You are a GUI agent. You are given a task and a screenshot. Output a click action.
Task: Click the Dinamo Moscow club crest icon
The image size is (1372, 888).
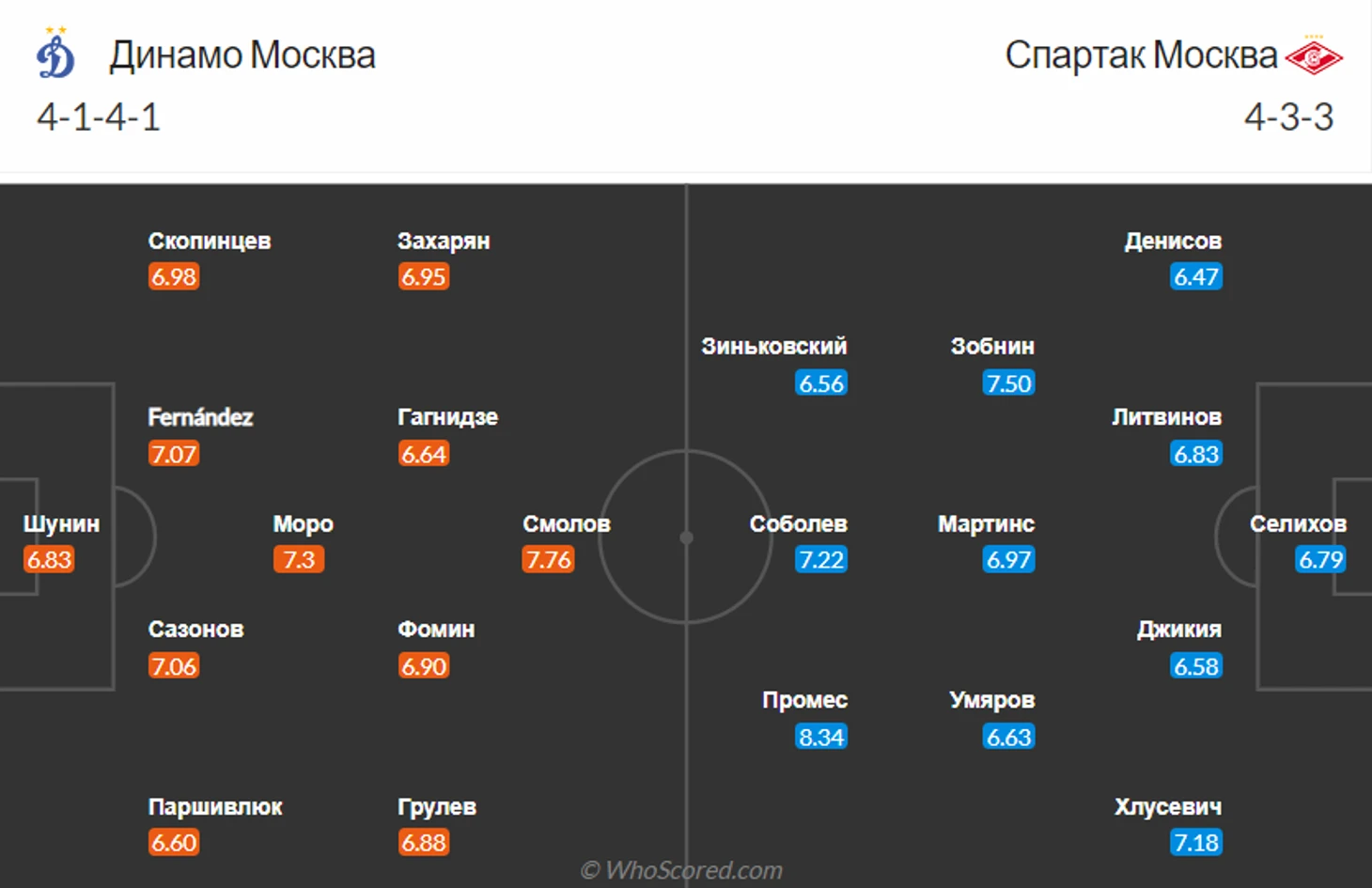55,53
